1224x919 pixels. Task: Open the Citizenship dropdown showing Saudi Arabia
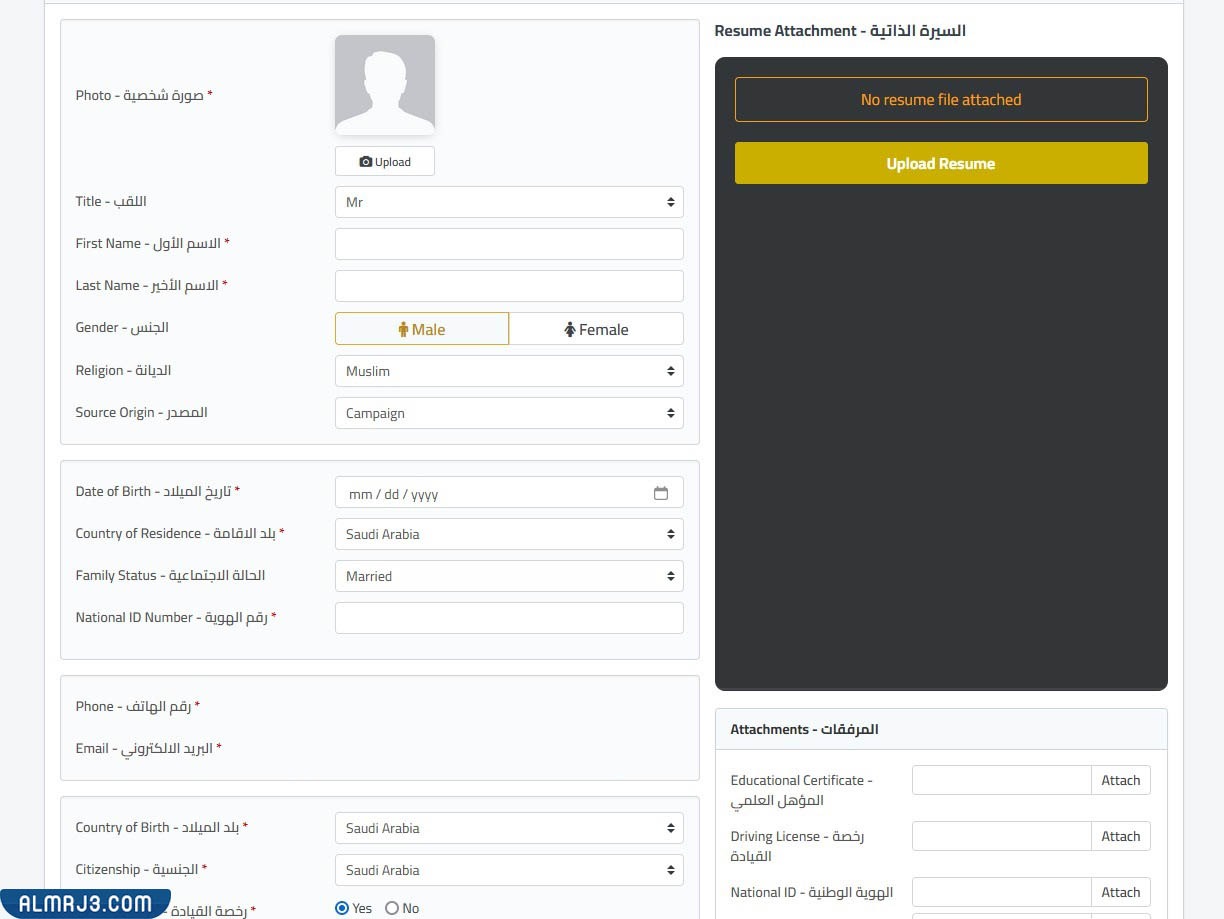[509, 870]
